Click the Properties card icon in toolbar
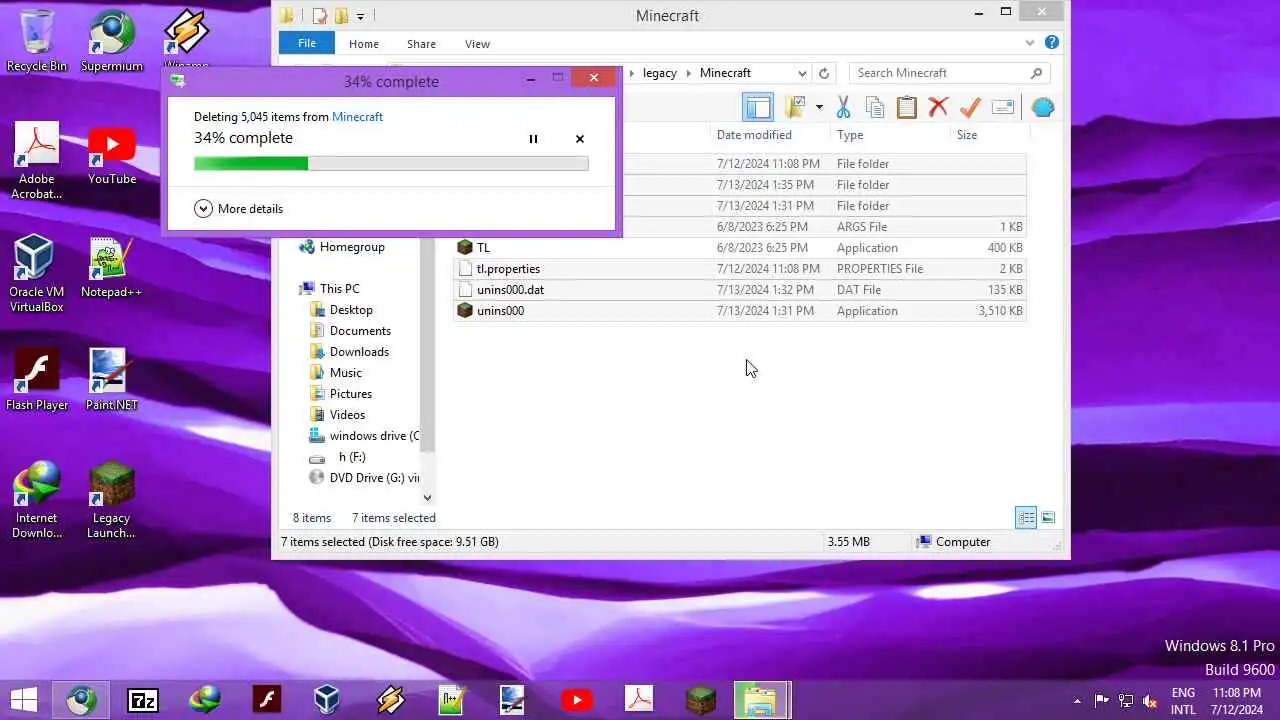1280x720 pixels. click(x=1003, y=107)
